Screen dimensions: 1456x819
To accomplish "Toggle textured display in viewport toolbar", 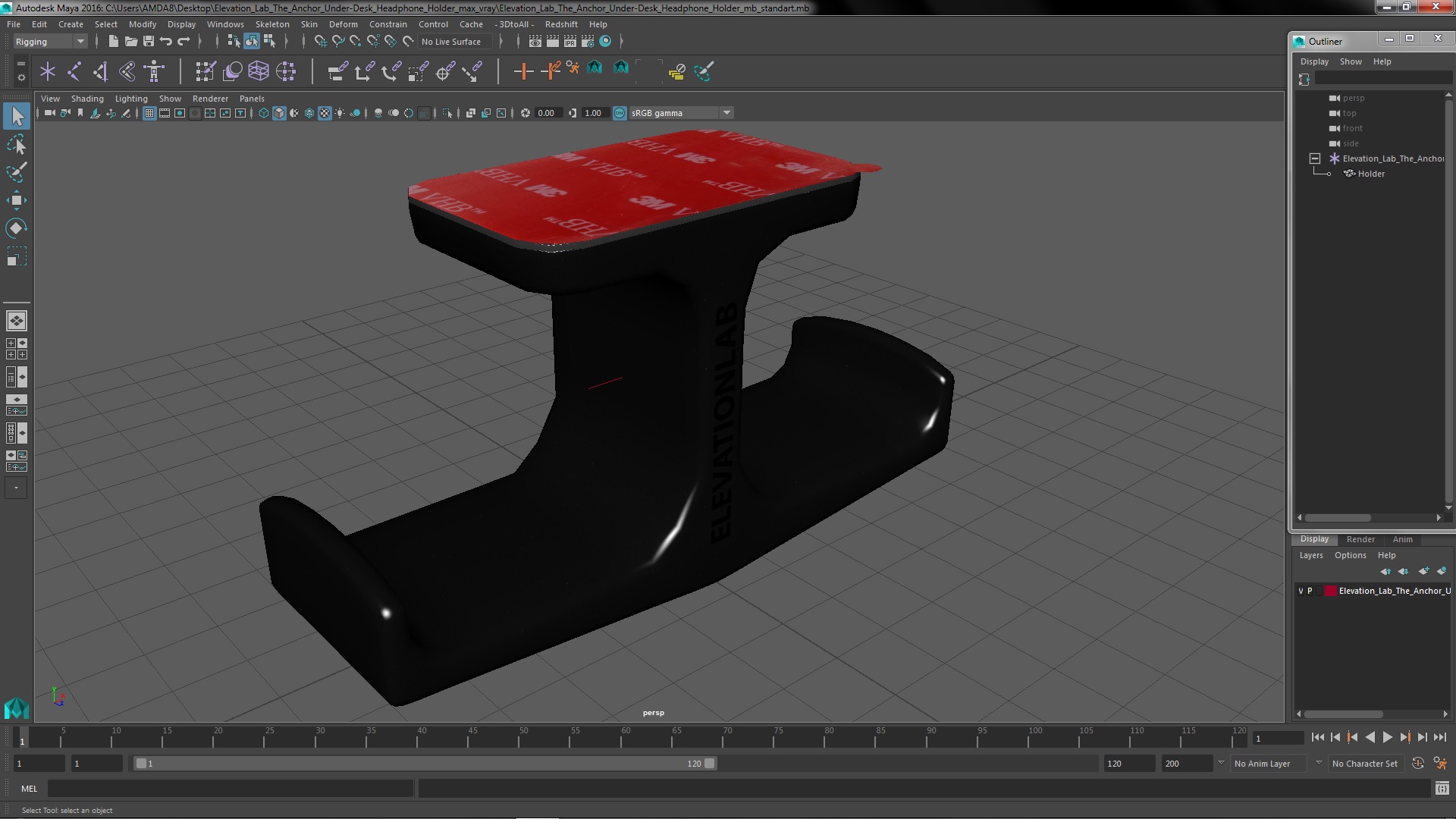I will coord(325,113).
